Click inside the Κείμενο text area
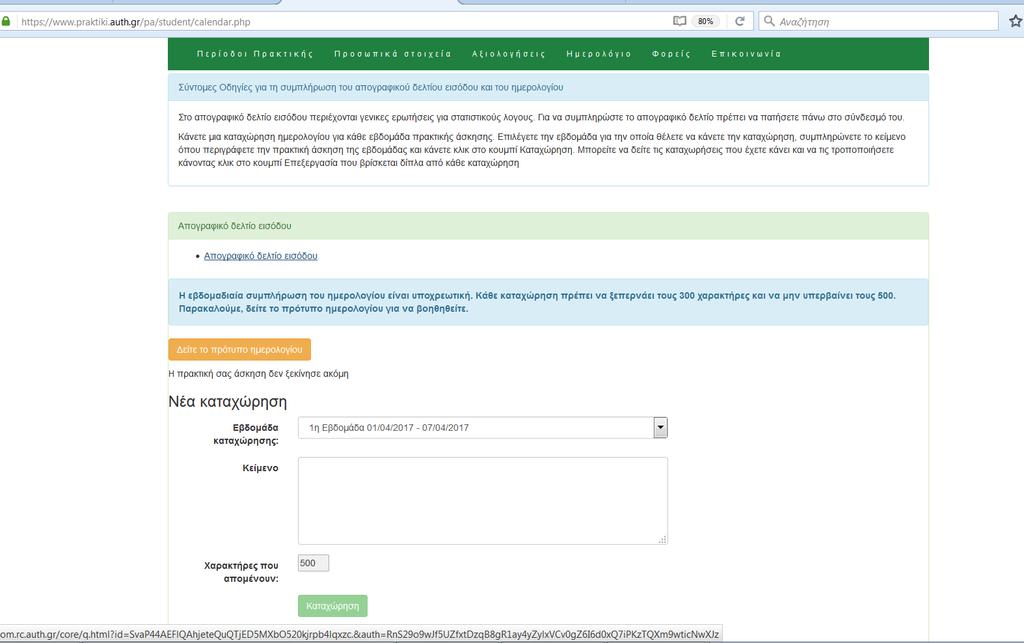The image size is (1024, 643). pyautogui.click(x=483, y=501)
